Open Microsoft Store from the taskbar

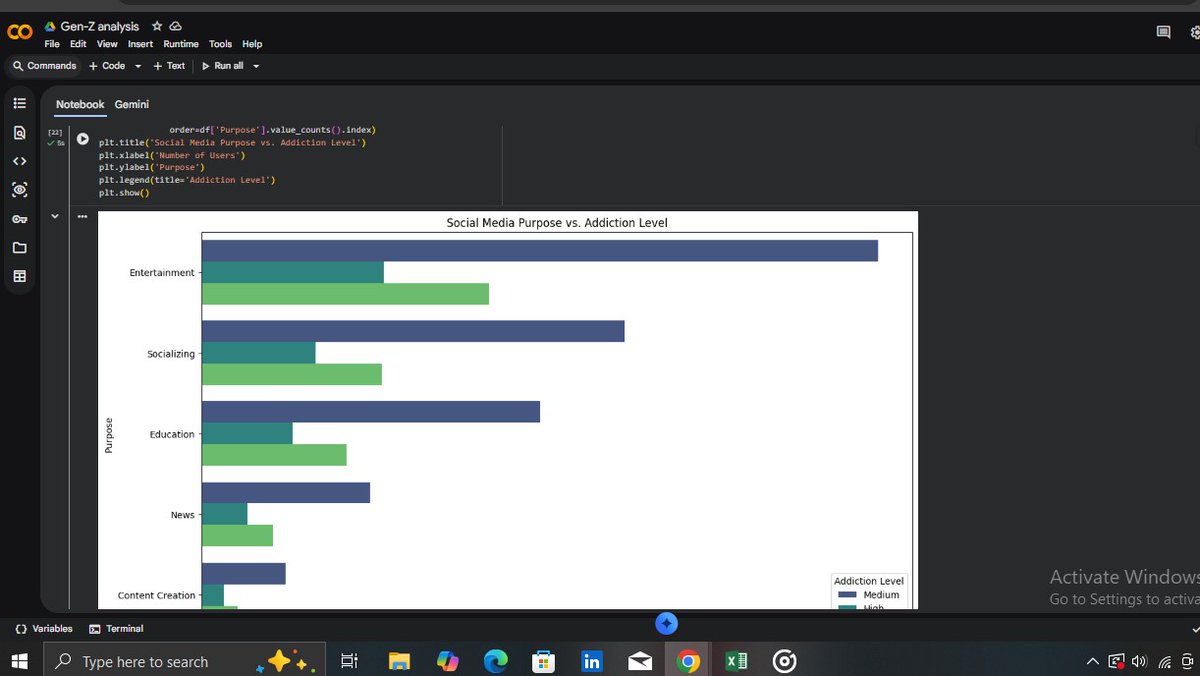(543, 661)
